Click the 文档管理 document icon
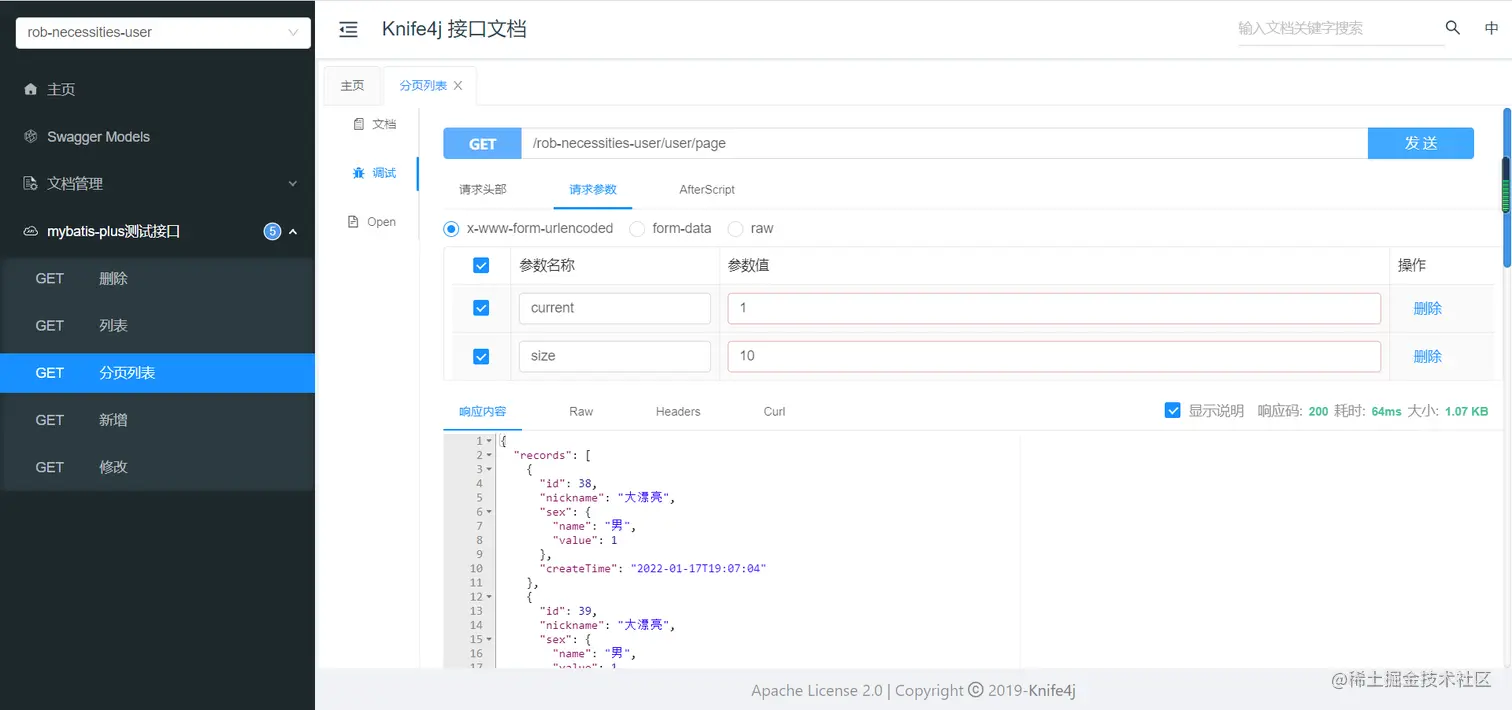Viewport: 1512px width, 710px height. [x=30, y=183]
